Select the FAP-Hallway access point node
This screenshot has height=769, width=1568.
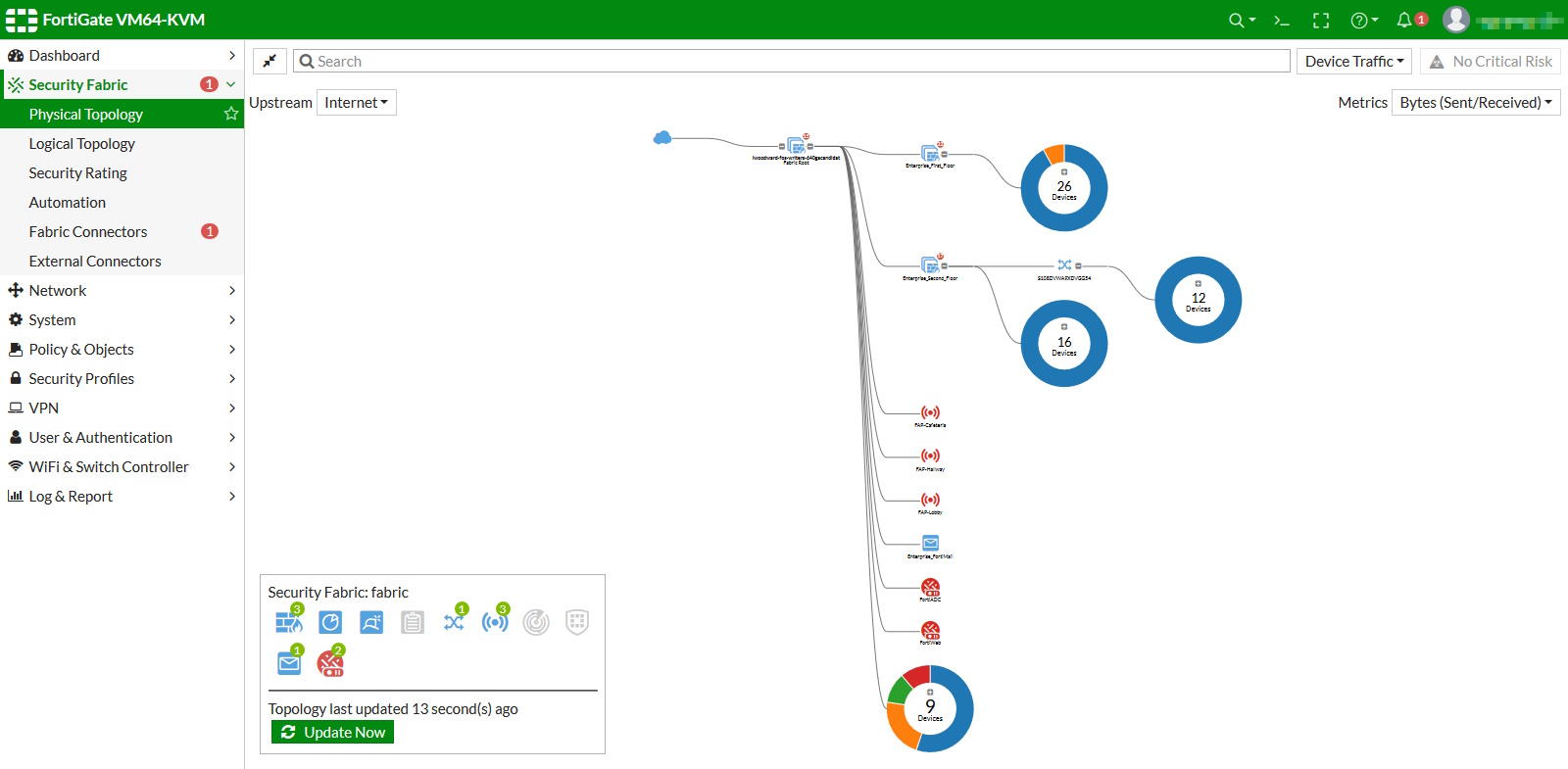coord(930,456)
